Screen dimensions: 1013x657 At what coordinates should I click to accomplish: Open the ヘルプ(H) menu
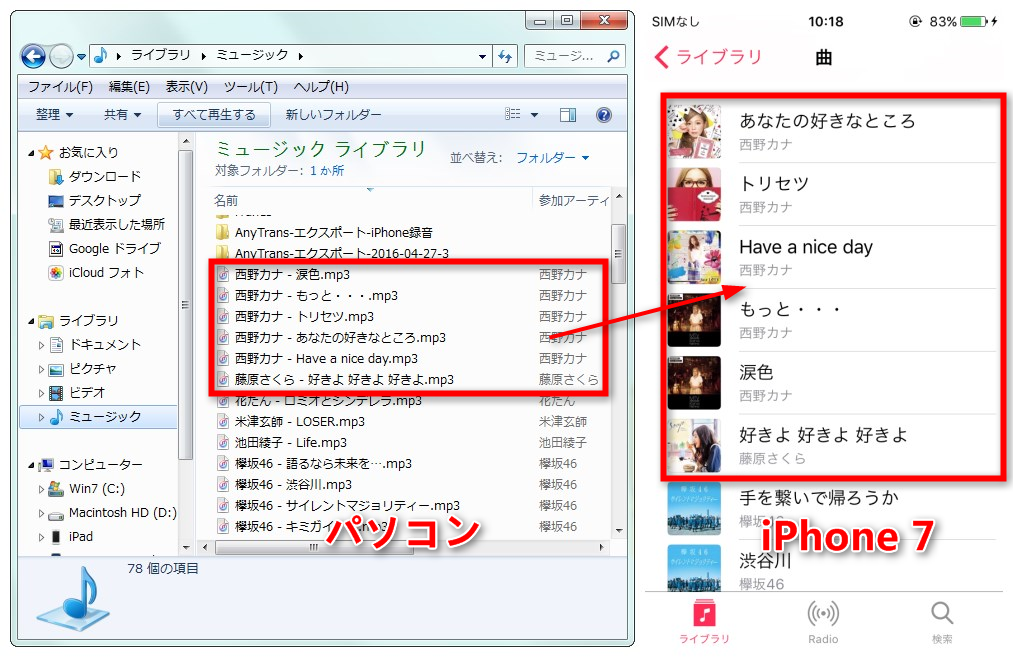[x=321, y=87]
